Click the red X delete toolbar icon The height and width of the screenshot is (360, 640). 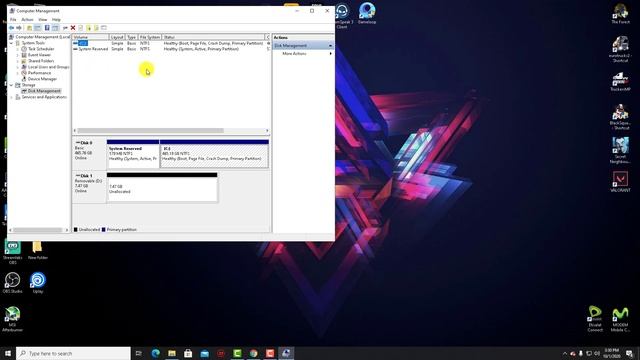[73, 28]
